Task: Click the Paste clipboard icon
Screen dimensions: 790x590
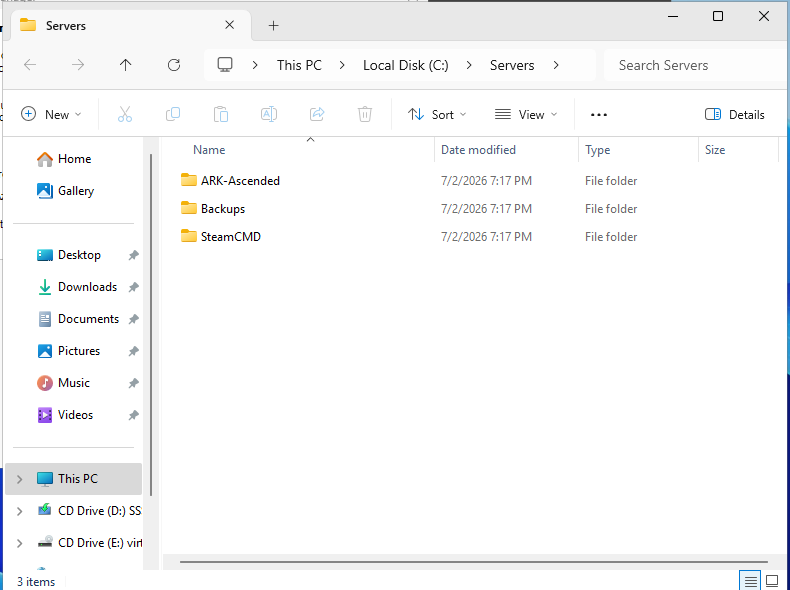Action: pos(221,114)
